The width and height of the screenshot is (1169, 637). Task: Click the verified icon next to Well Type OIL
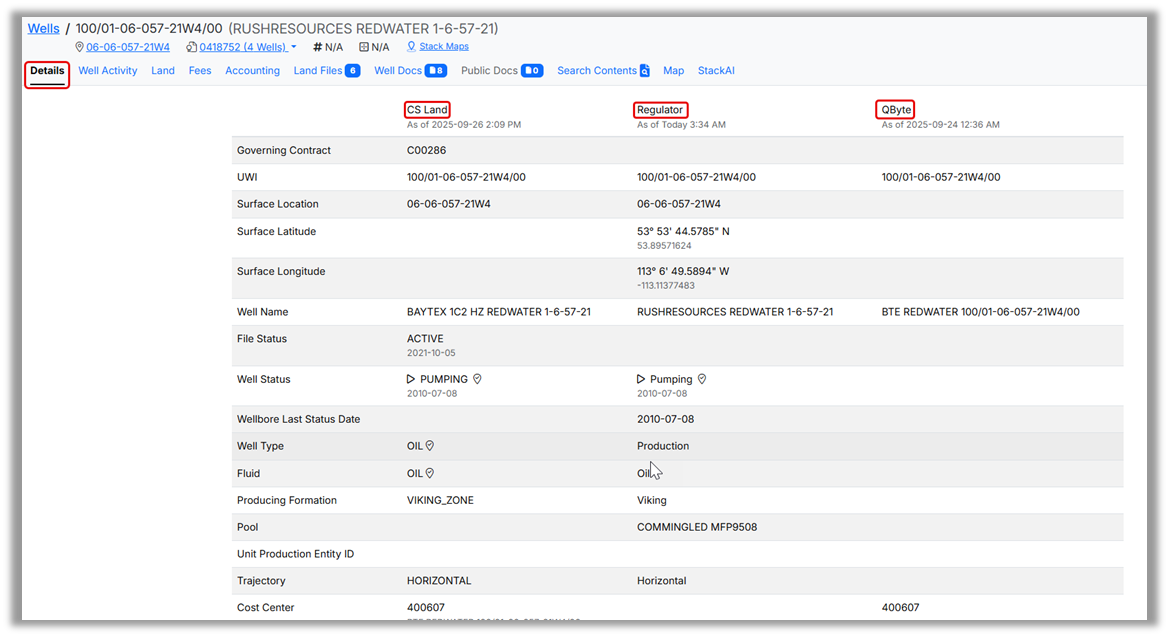[430, 446]
